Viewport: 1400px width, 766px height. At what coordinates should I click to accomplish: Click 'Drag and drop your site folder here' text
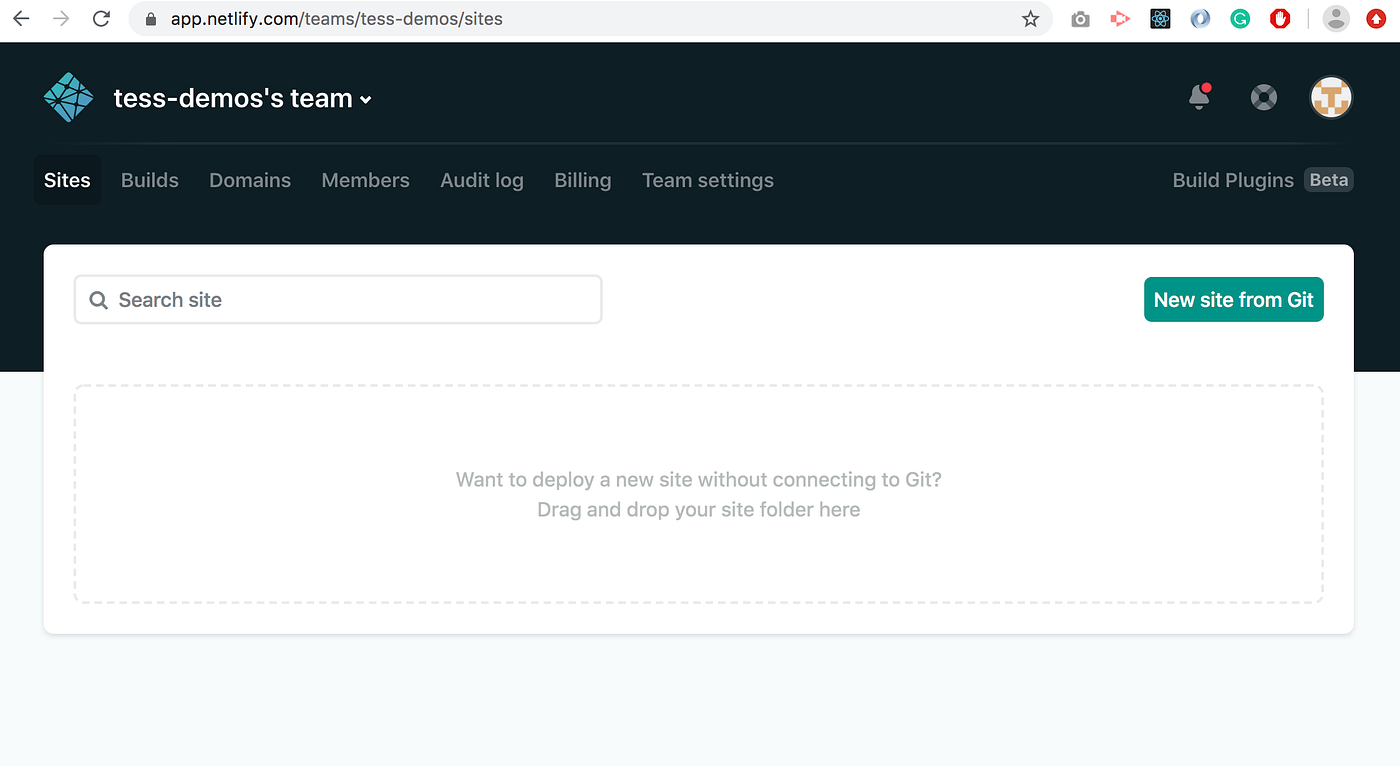(x=699, y=510)
